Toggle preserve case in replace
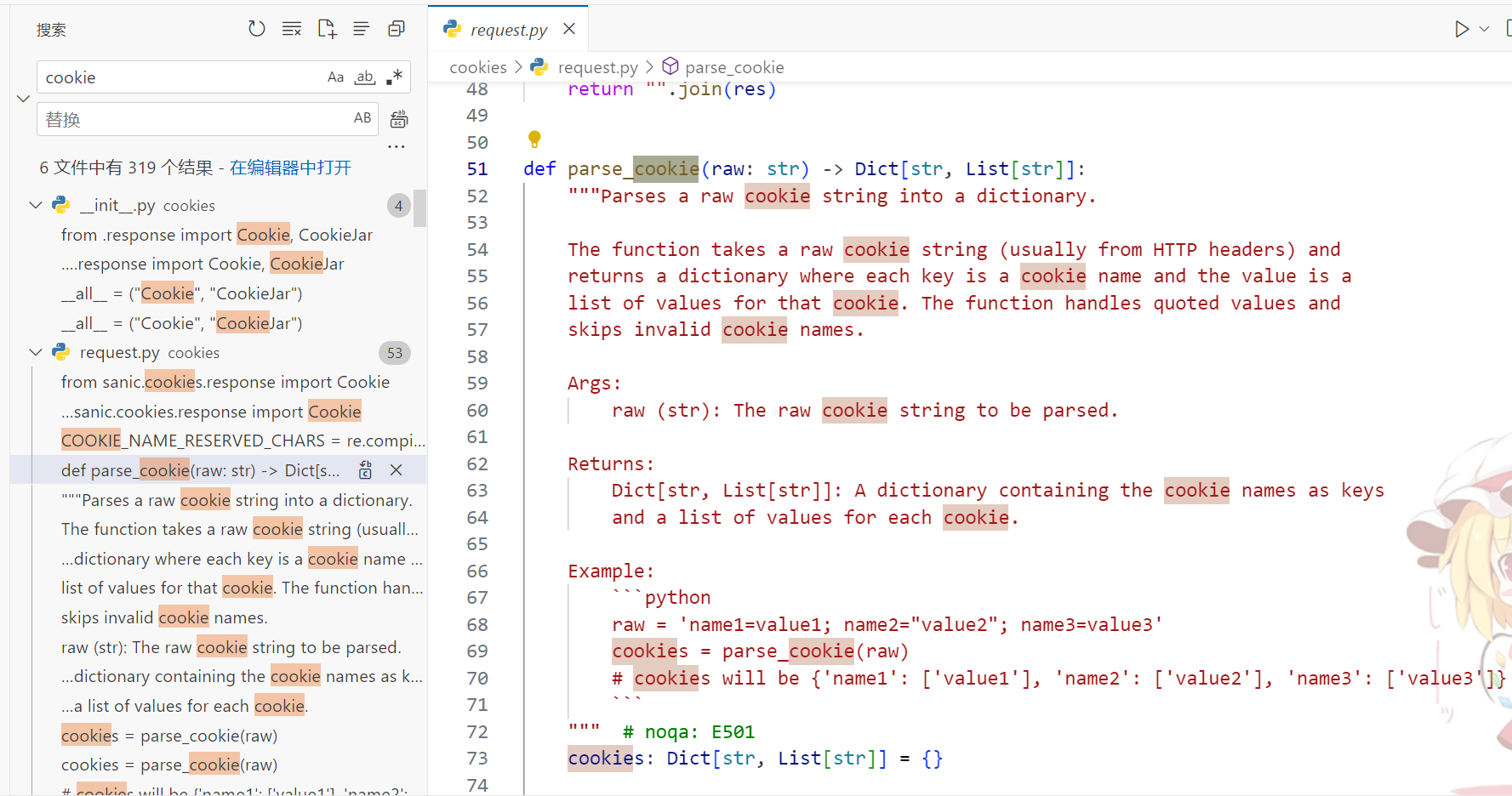Image resolution: width=1512 pixels, height=796 pixels. (362, 118)
